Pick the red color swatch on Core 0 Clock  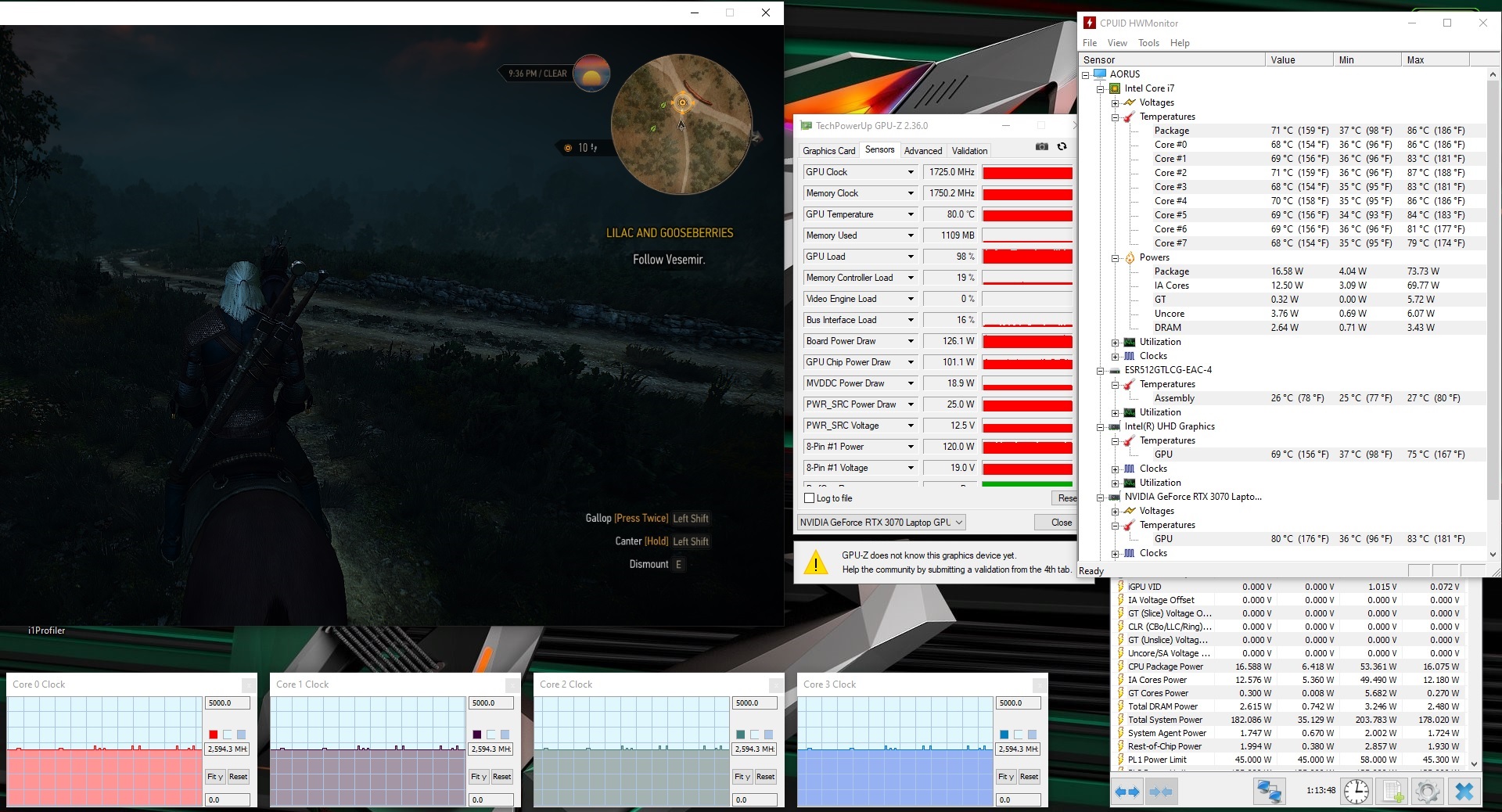[x=214, y=735]
